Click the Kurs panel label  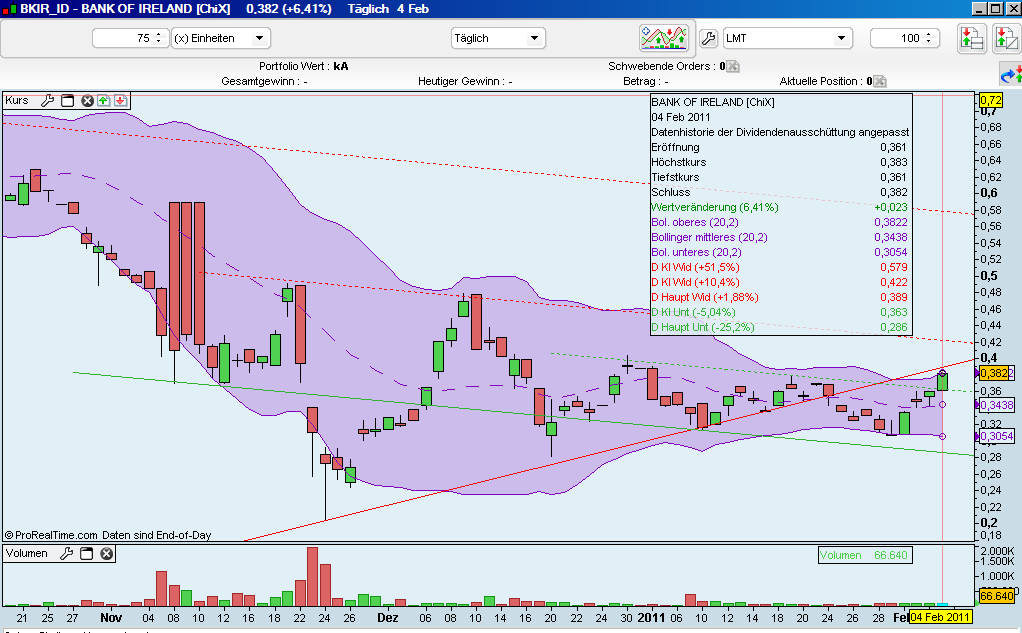tap(17, 100)
